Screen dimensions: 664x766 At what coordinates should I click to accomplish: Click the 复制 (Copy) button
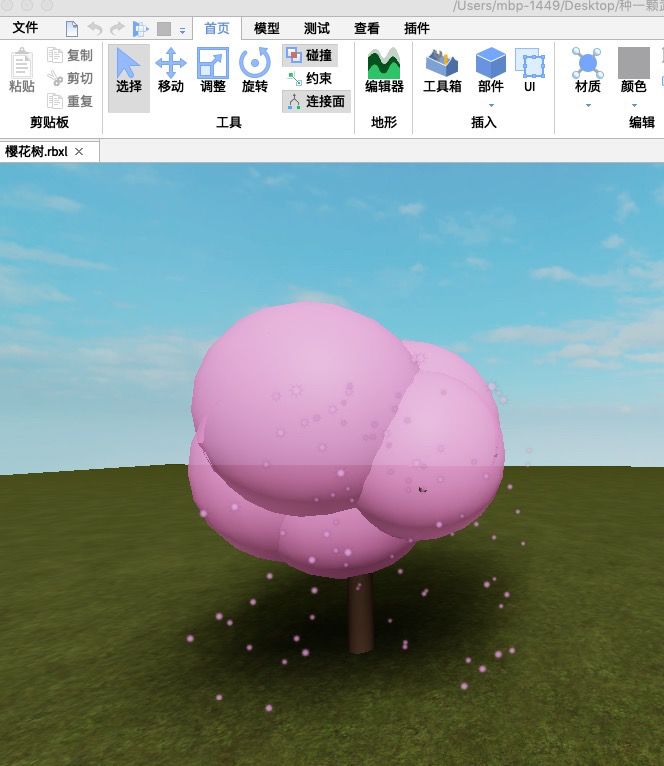tap(70, 55)
